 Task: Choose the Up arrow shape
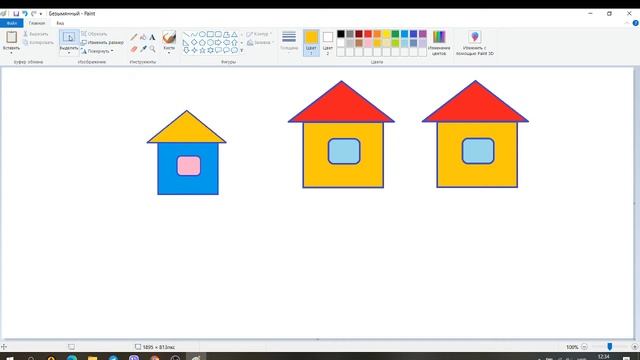(234, 42)
